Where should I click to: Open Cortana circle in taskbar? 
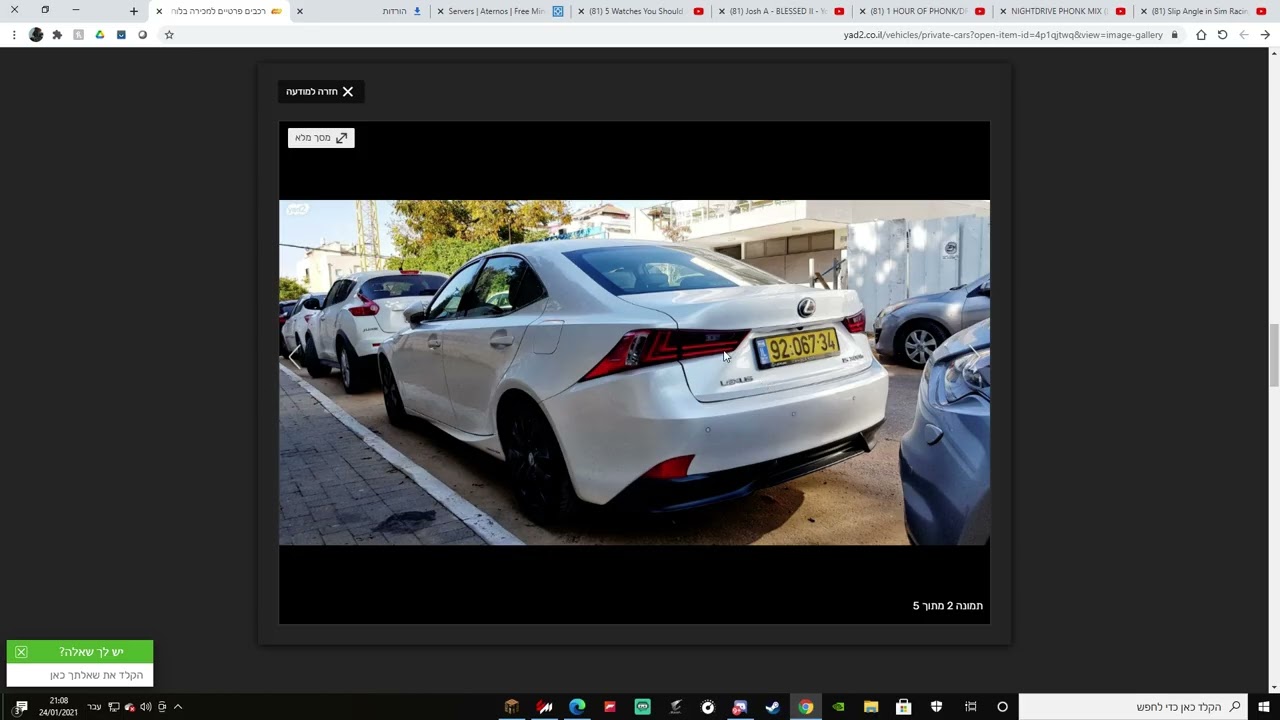pos(1002,707)
